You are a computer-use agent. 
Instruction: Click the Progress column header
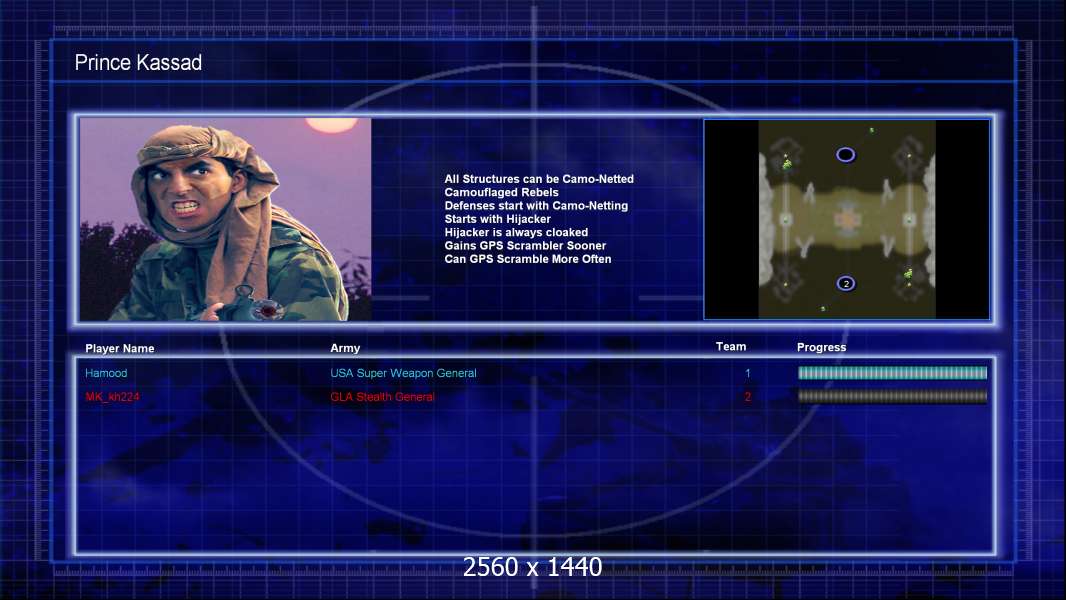tap(821, 347)
